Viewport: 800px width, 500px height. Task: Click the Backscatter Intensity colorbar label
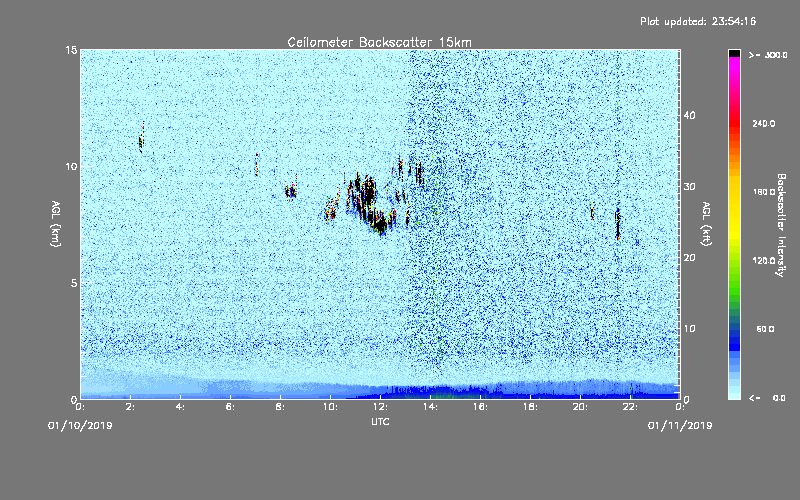(x=780, y=225)
